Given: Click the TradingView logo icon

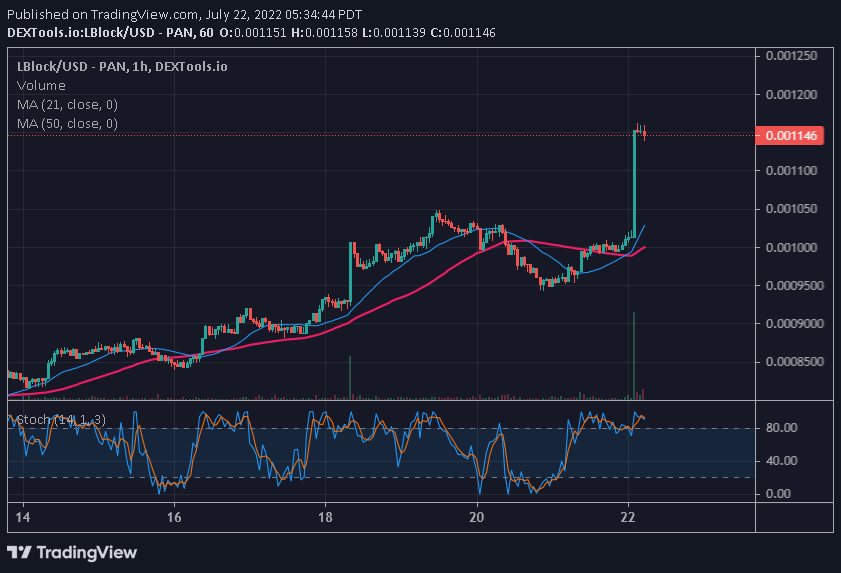Looking at the screenshot, I should pyautogui.click(x=19, y=552).
